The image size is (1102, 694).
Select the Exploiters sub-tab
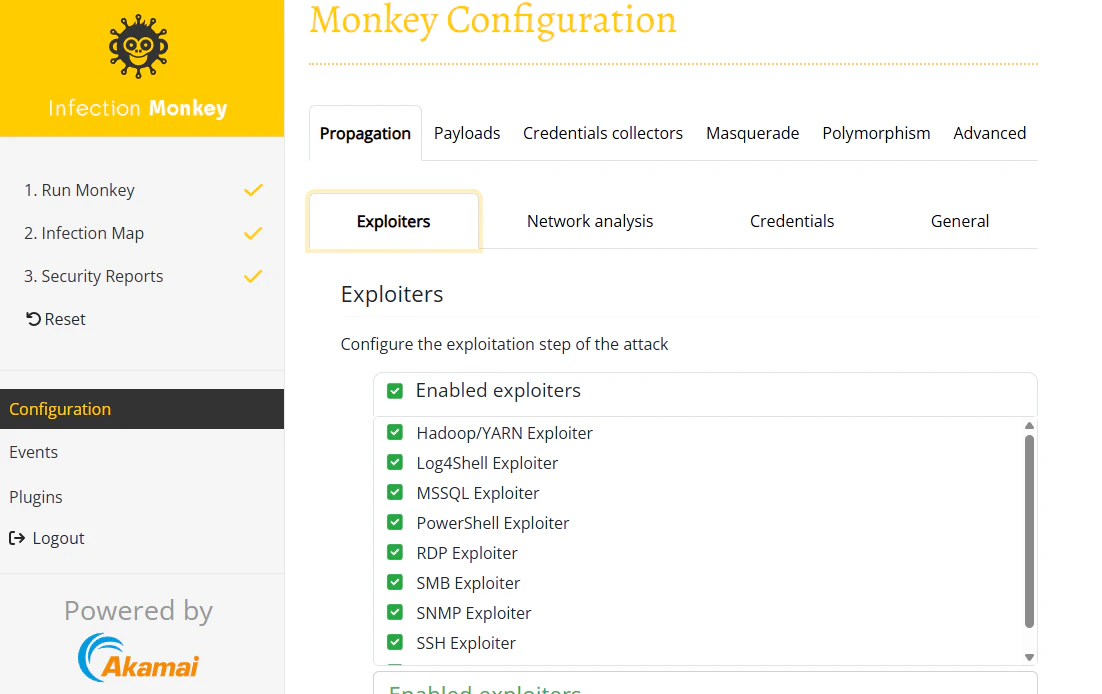pos(394,221)
